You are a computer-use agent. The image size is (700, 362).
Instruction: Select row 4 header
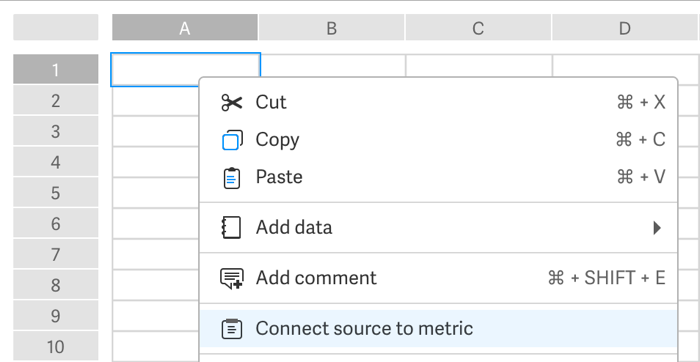point(55,162)
